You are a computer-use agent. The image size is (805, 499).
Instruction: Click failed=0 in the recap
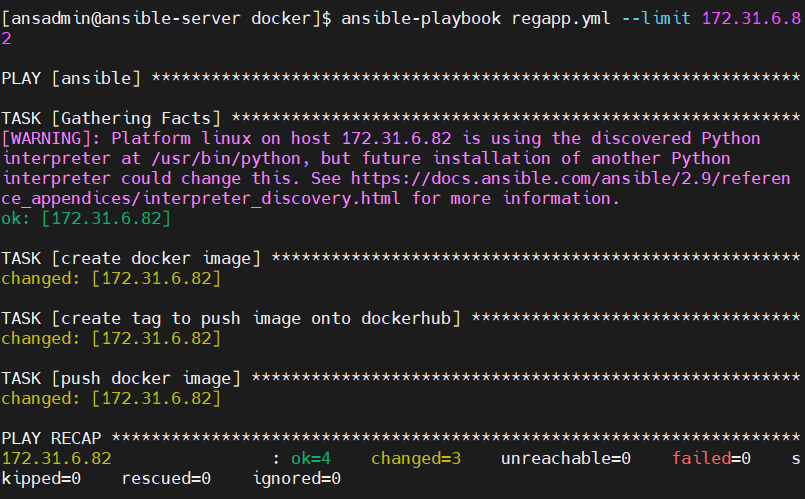point(712,458)
